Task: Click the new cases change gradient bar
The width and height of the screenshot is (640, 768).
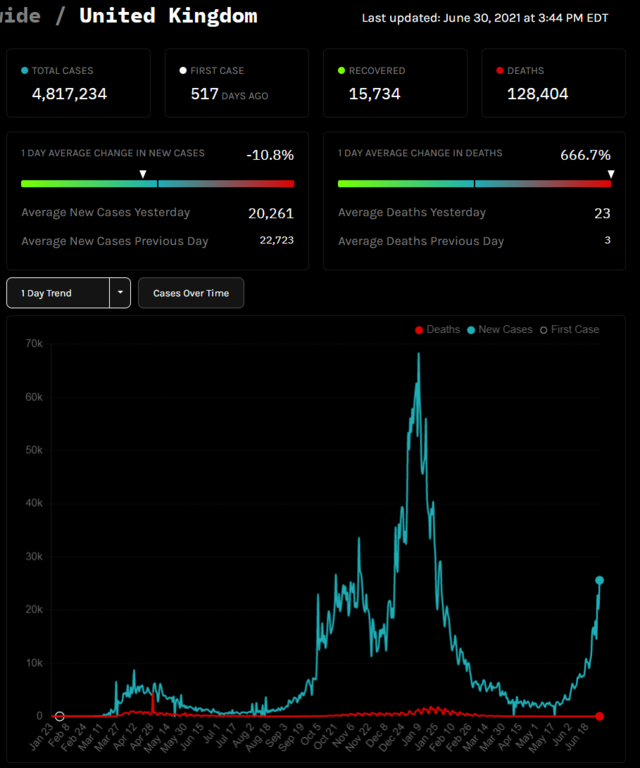Action: tap(157, 184)
